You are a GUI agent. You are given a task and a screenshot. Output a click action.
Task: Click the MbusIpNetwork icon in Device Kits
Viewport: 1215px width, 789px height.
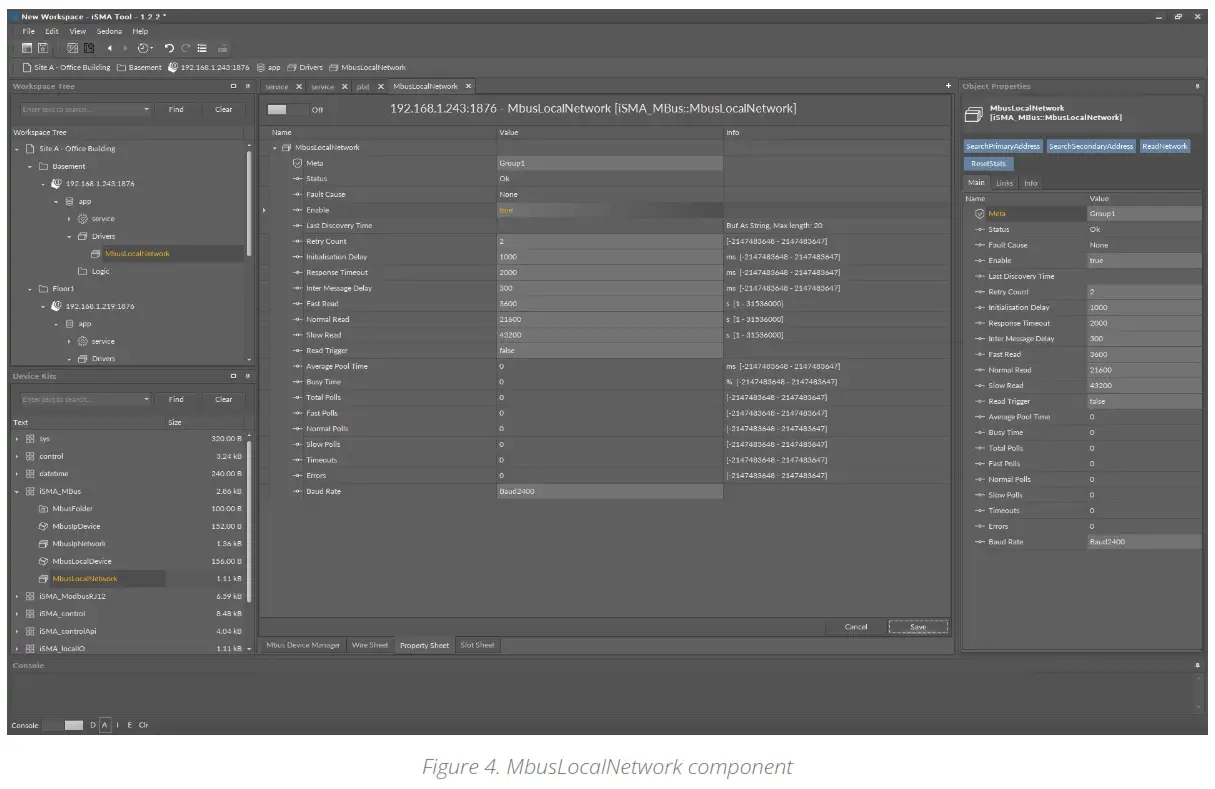[x=44, y=544]
